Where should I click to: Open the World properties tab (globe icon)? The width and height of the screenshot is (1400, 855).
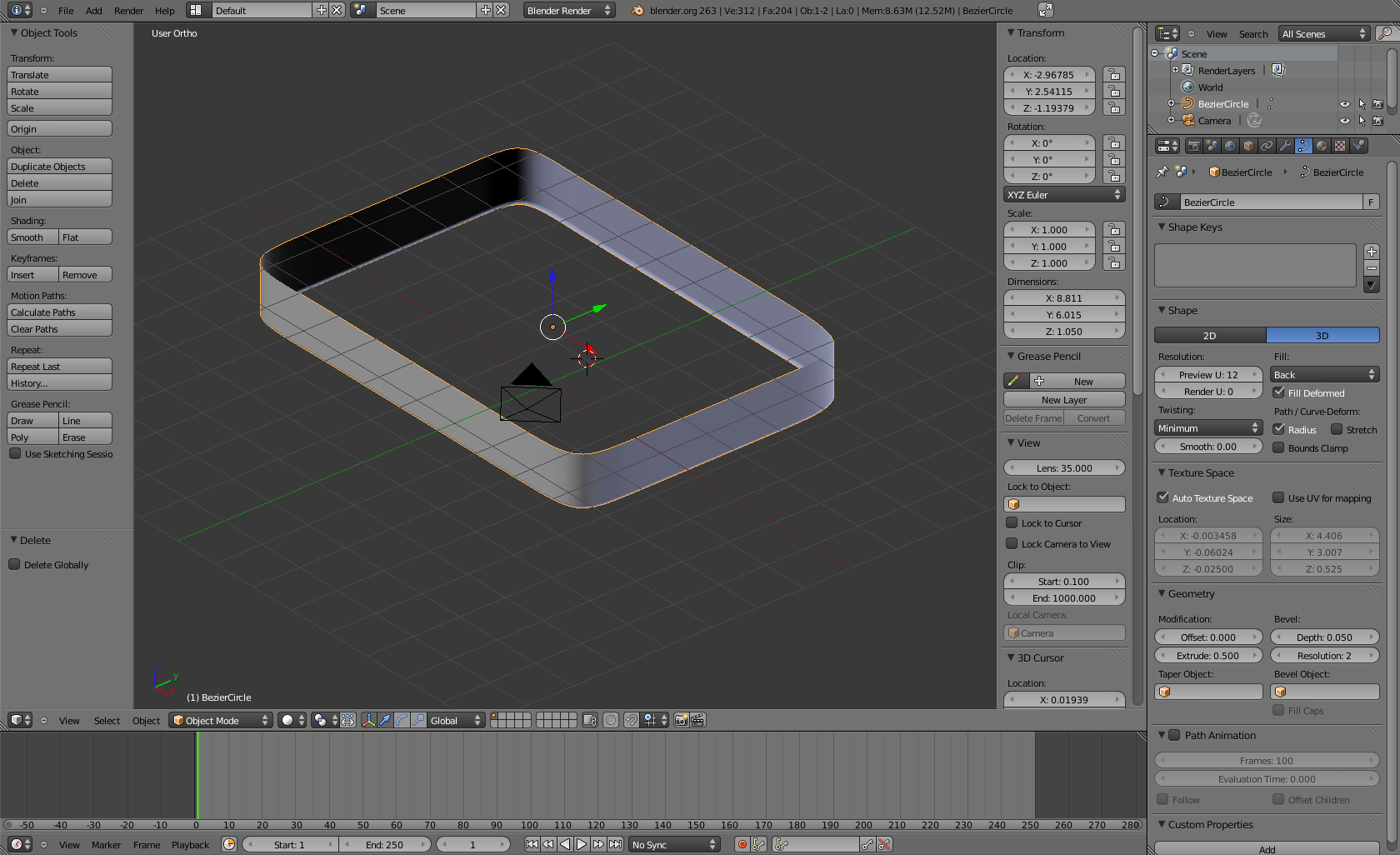pos(1230,146)
